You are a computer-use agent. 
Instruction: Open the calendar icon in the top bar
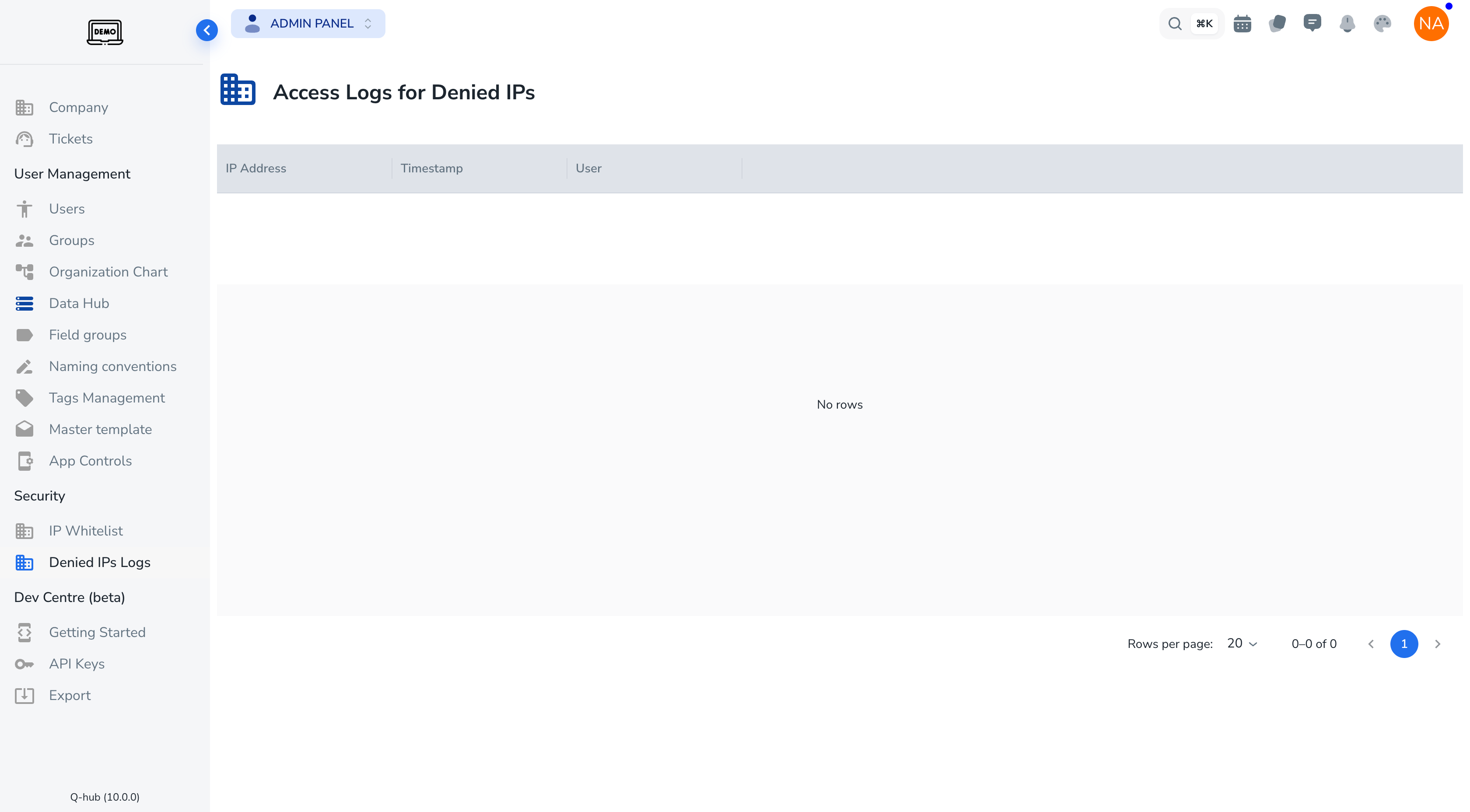(x=1242, y=23)
